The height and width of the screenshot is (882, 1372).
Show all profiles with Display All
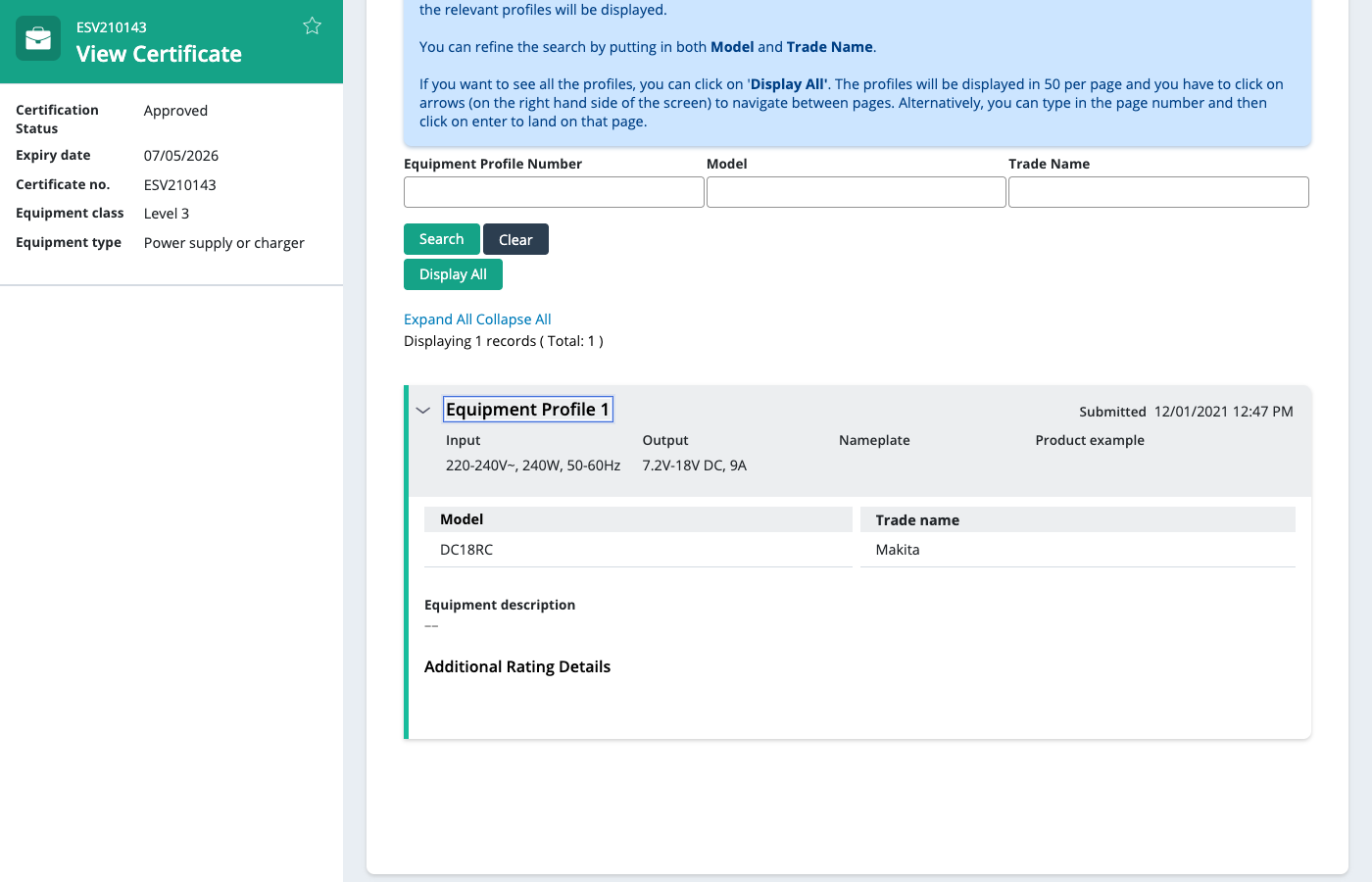click(453, 274)
